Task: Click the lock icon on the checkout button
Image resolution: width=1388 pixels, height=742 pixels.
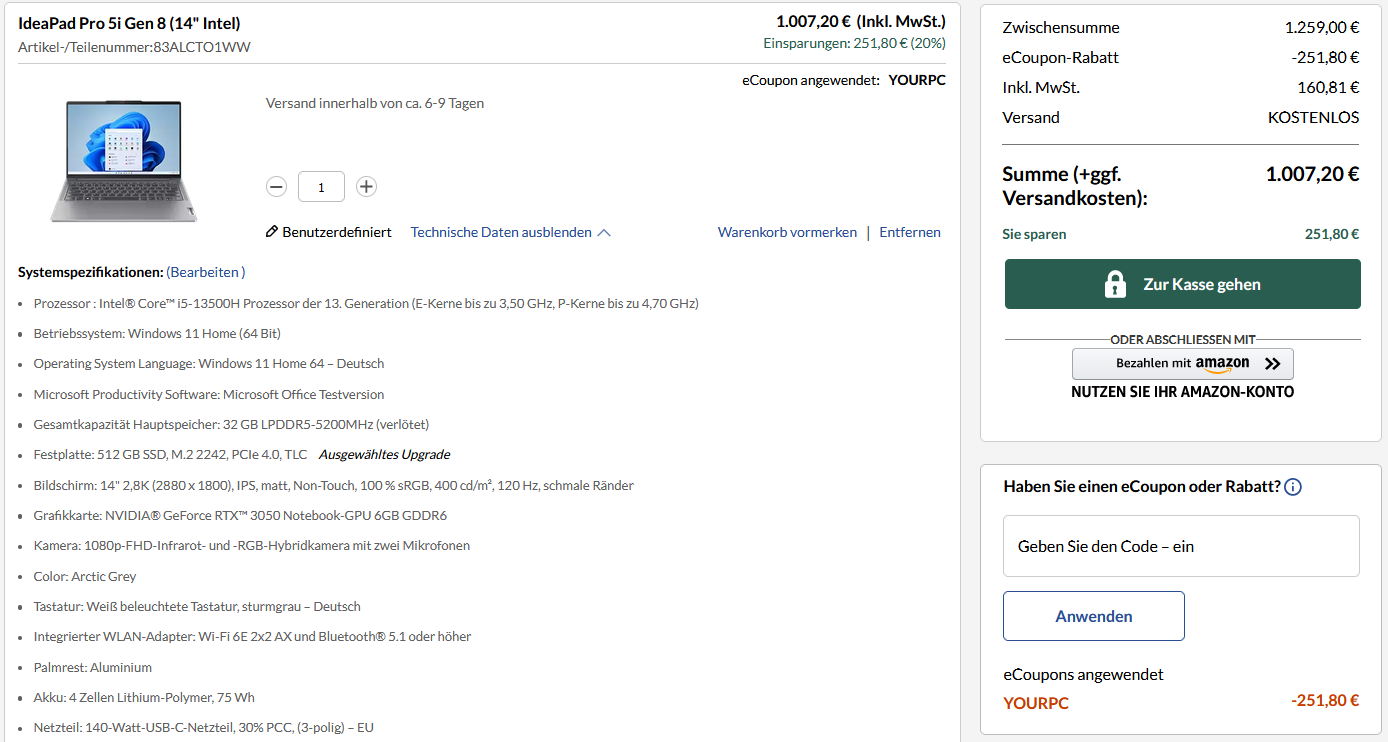Action: pos(1113,284)
